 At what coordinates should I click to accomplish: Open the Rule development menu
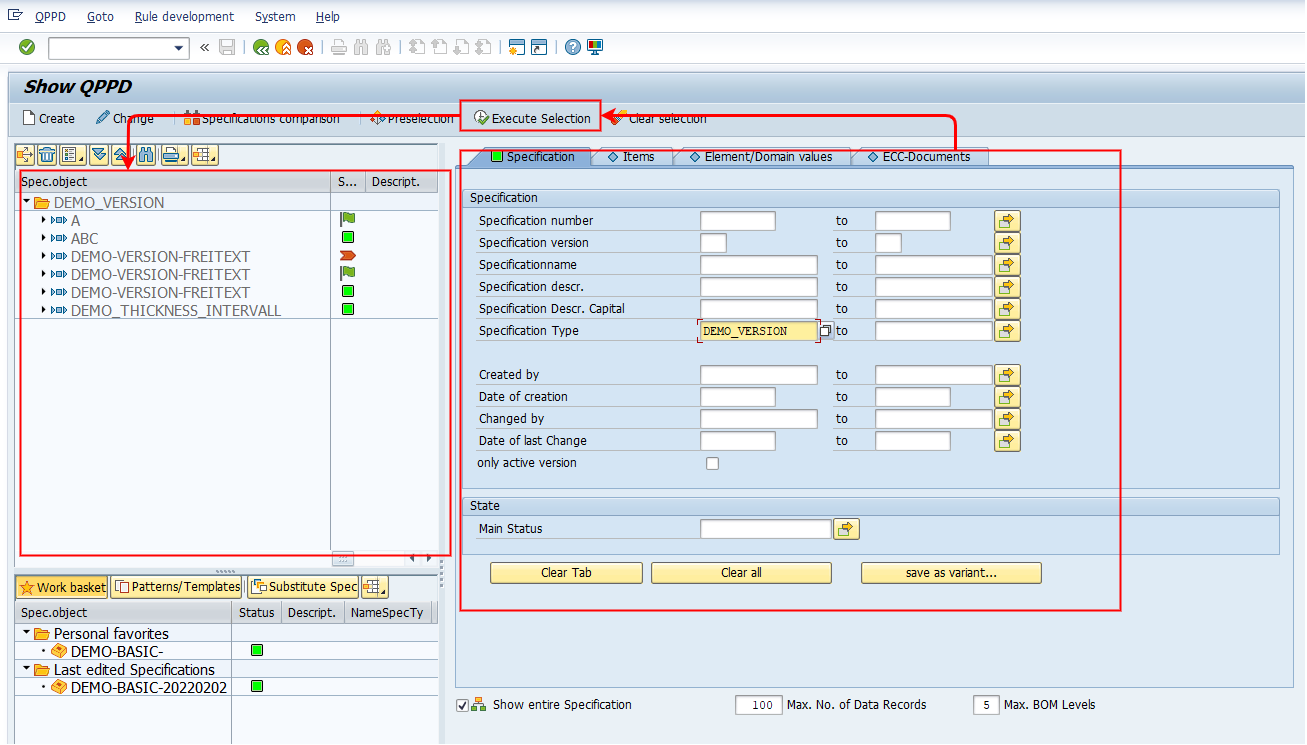(x=184, y=17)
